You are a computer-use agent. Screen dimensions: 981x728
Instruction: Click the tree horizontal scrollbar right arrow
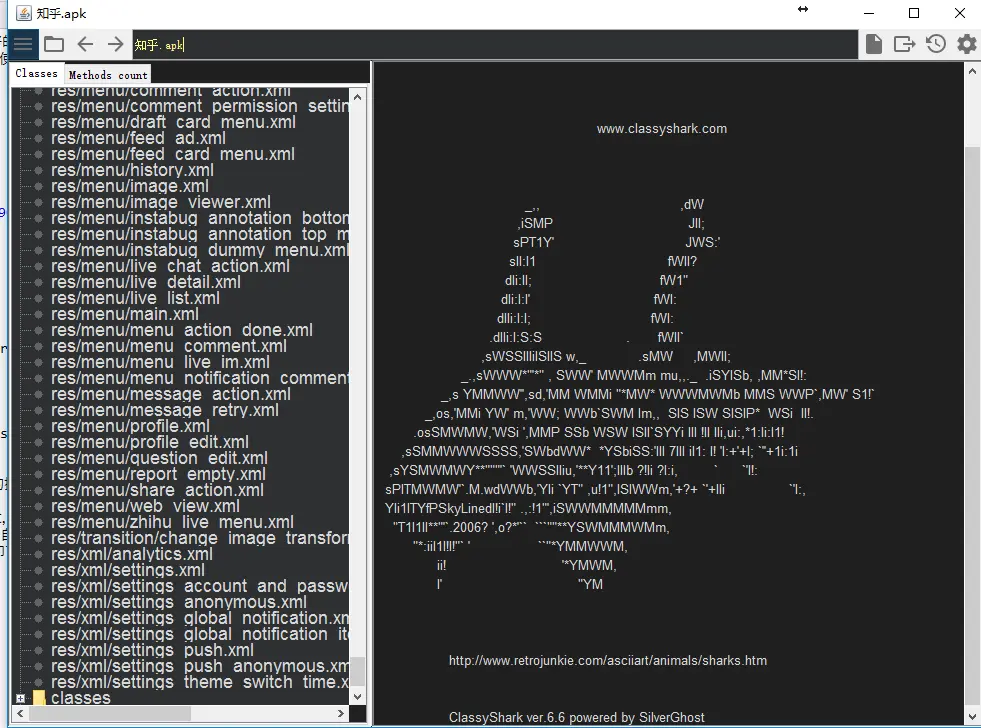point(341,714)
